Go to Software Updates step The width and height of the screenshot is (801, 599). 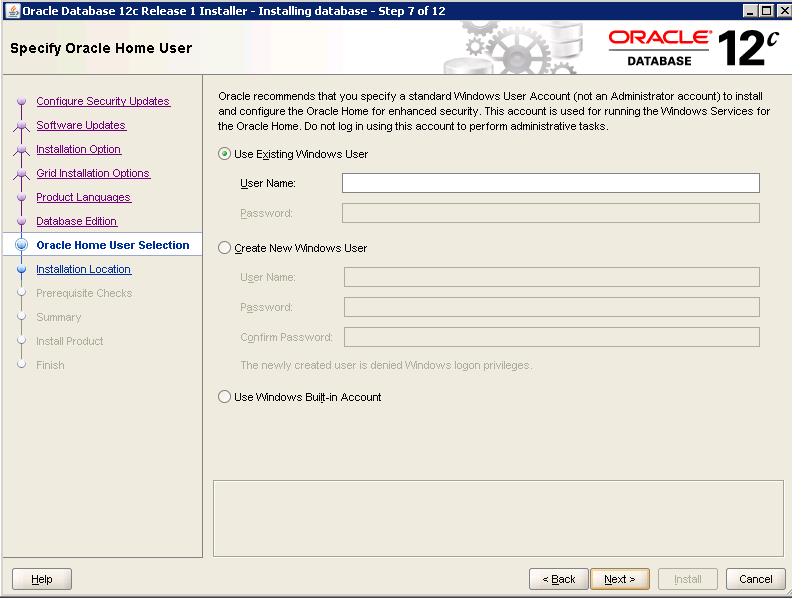[x=81, y=126]
